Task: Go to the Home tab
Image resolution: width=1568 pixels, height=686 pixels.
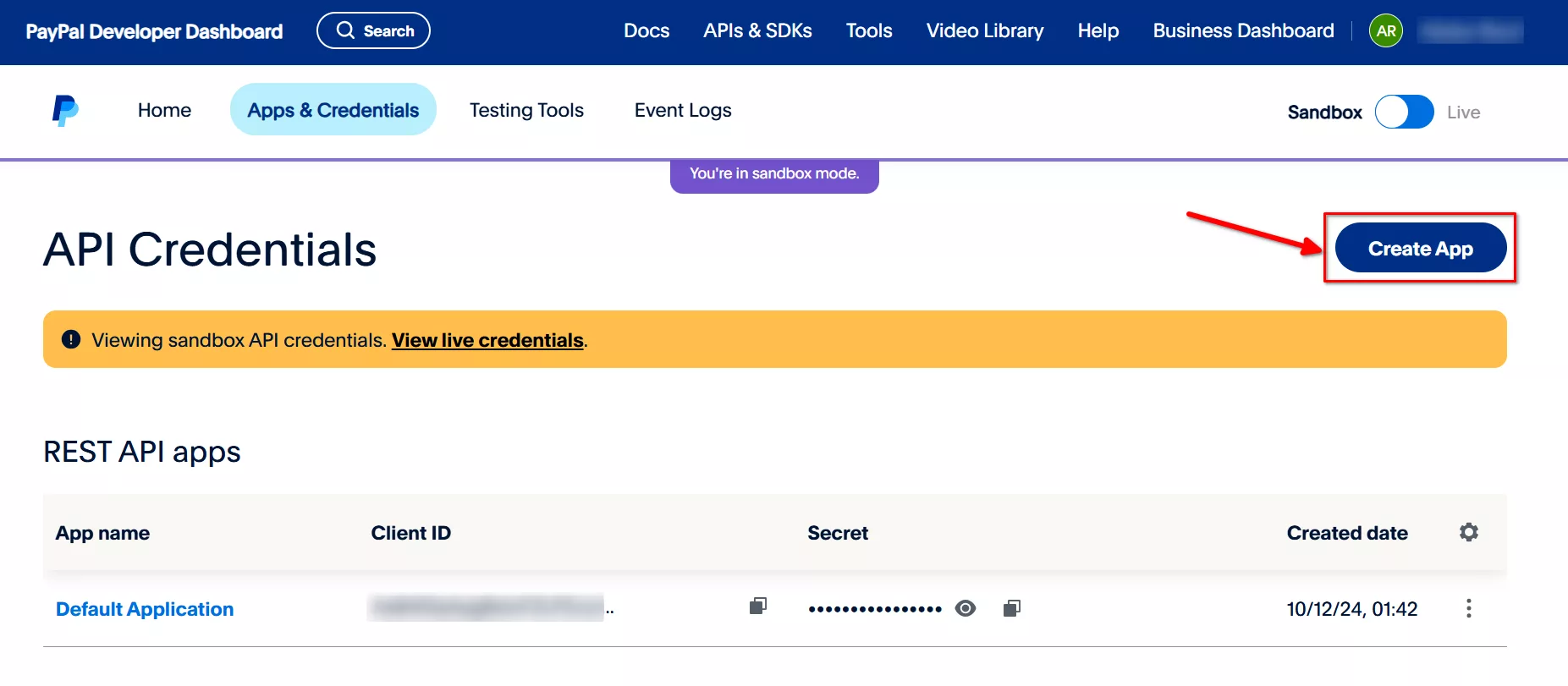Action: [164, 110]
